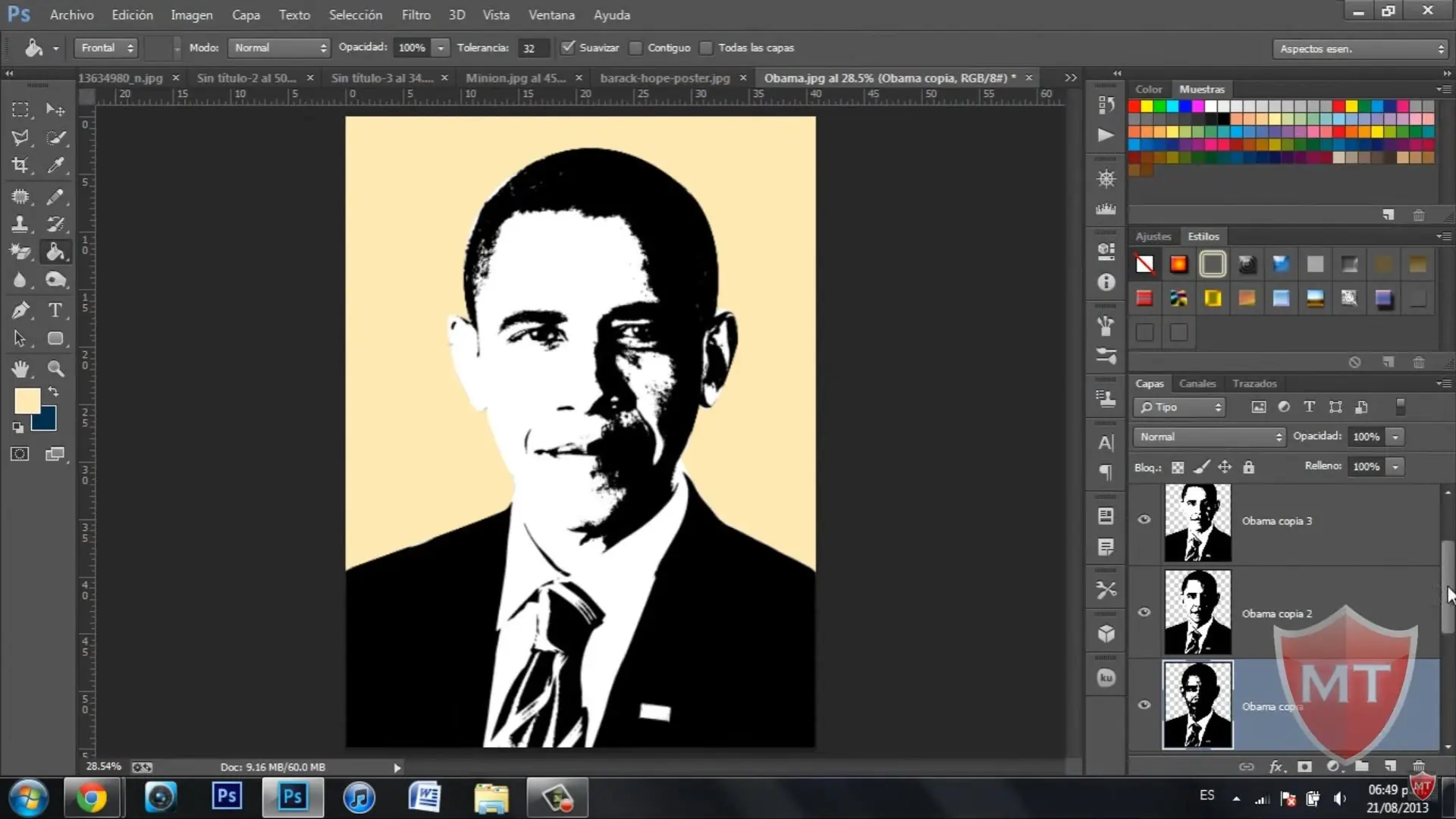Viewport: 1456px width, 819px height.
Task: Toggle lock all for layer
Action: (1249, 468)
